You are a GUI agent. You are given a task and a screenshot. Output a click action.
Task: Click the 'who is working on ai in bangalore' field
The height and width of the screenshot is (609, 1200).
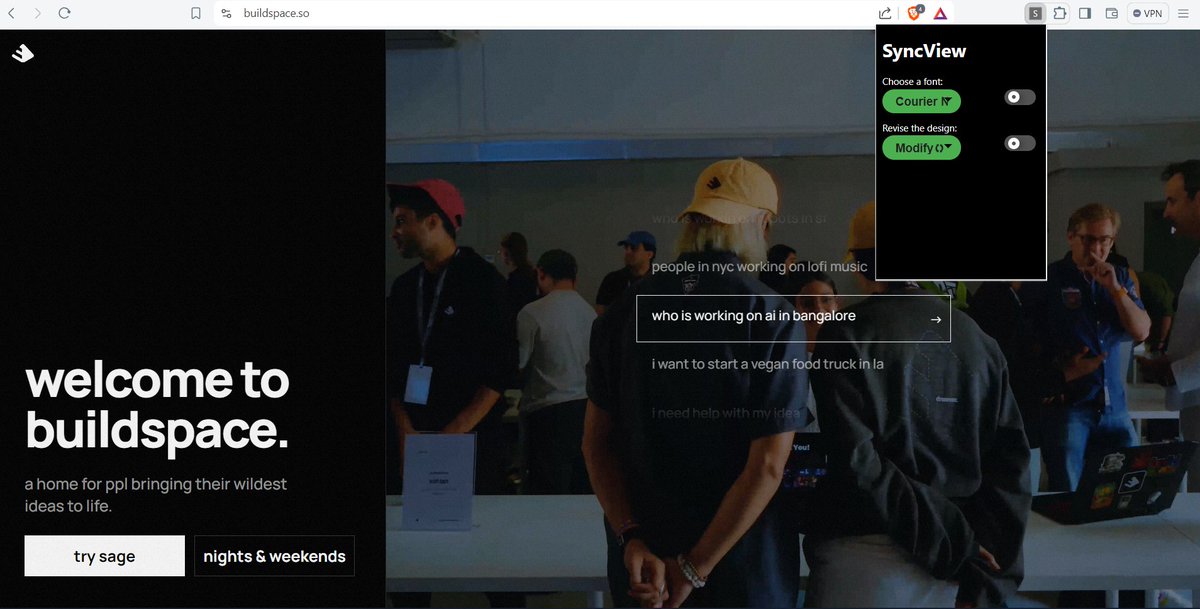793,318
